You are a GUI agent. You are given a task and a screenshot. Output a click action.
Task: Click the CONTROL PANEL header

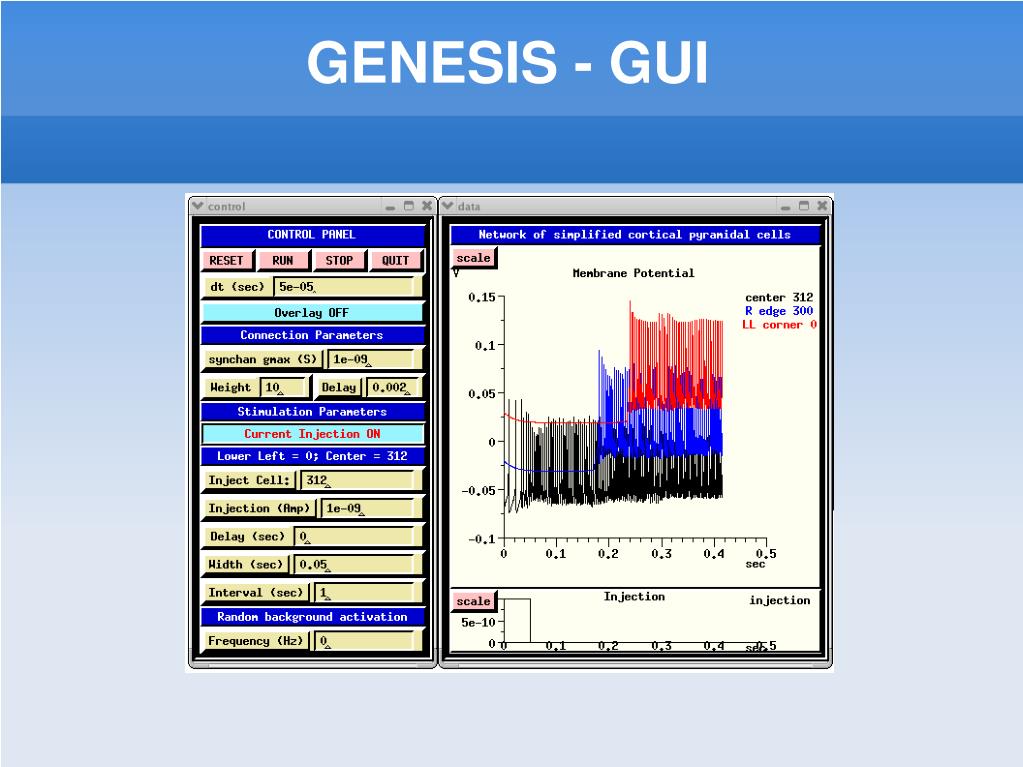click(312, 235)
